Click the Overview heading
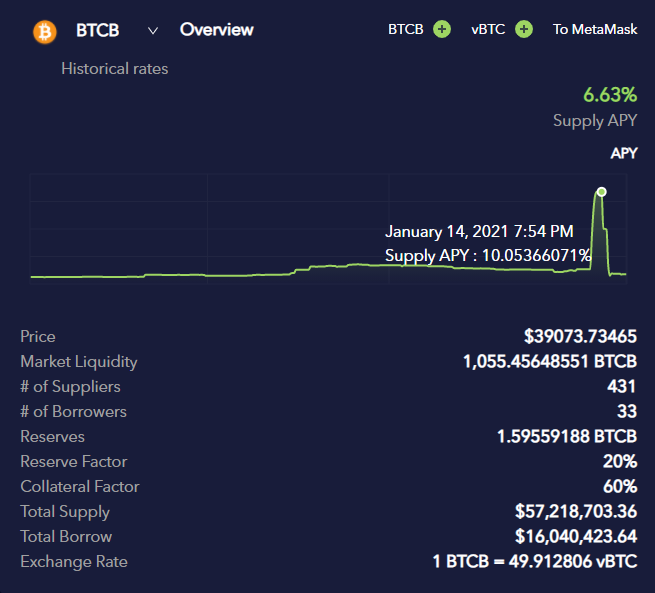Viewport: 655px width, 593px height. [216, 30]
